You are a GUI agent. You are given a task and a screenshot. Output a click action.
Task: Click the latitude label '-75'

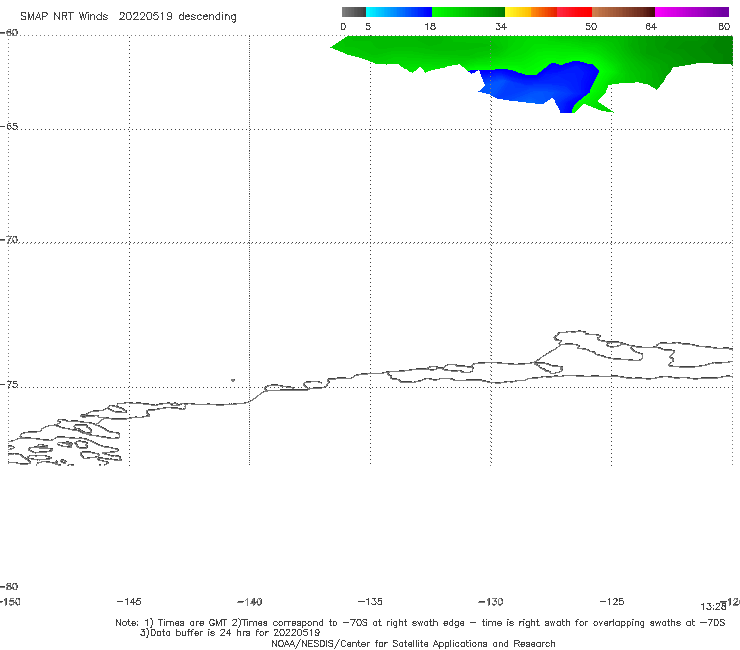(x=9, y=385)
